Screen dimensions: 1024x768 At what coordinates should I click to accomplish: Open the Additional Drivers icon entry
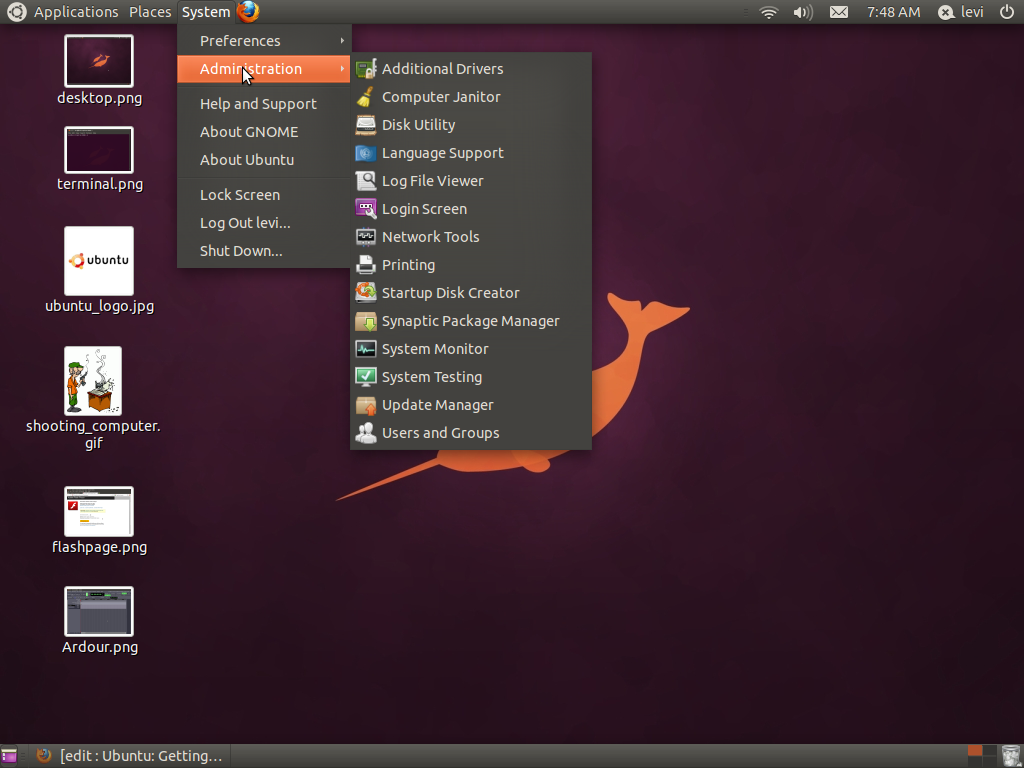point(366,69)
